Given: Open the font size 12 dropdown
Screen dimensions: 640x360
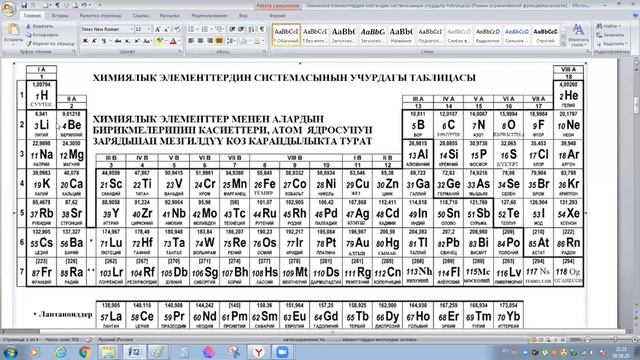Looking at the screenshot, I should pyautogui.click(x=149, y=29).
